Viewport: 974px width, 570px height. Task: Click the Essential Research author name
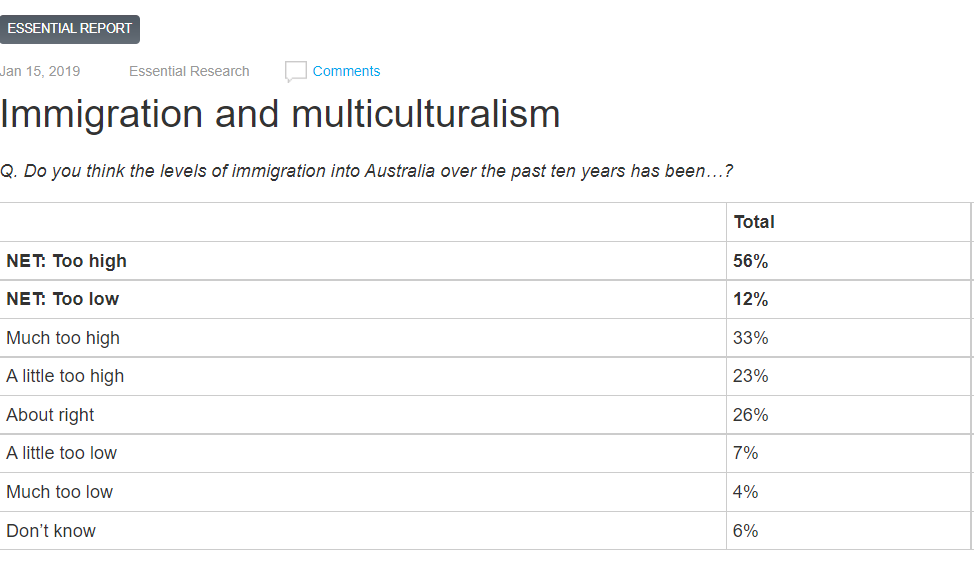(189, 71)
